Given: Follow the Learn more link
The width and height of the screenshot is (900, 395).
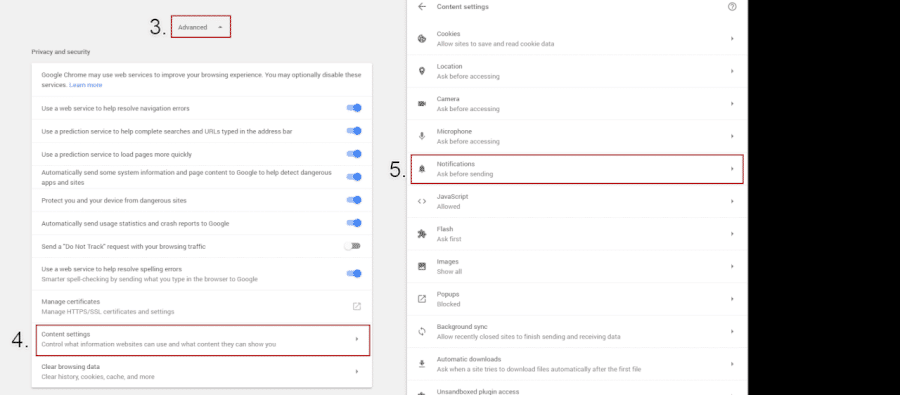Looking at the screenshot, I should 86,85.
